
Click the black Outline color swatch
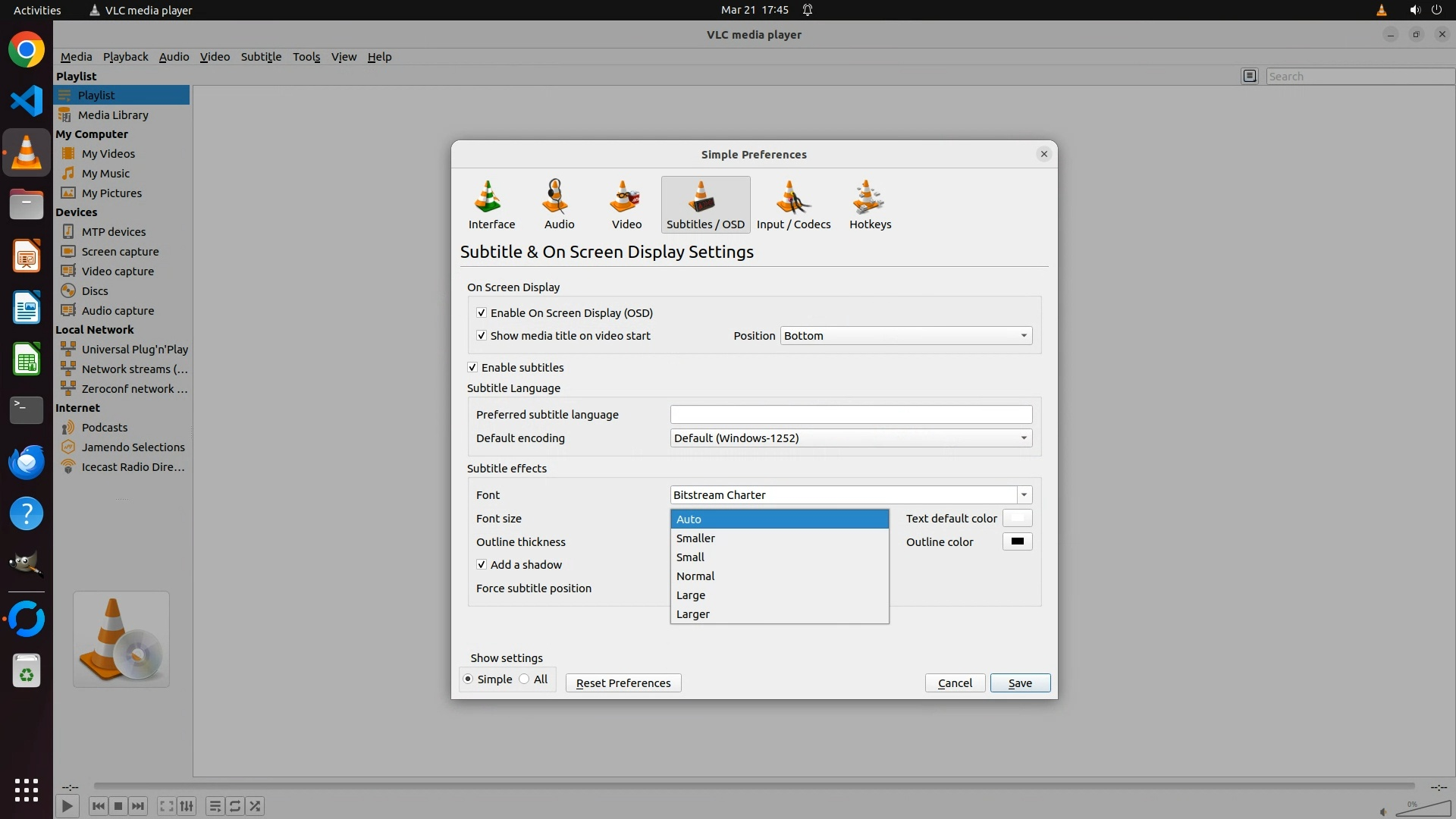[1017, 541]
